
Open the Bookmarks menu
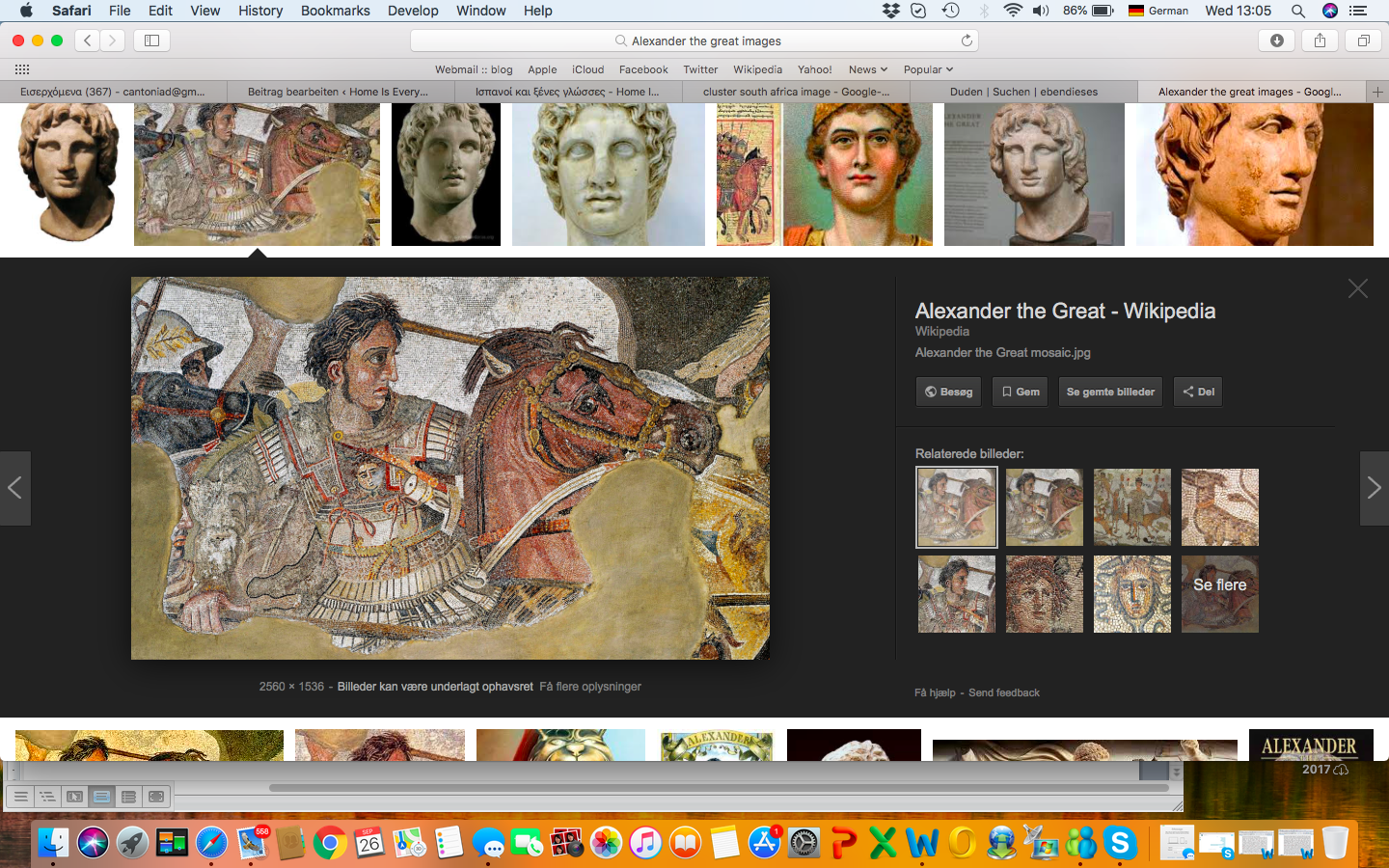[335, 11]
